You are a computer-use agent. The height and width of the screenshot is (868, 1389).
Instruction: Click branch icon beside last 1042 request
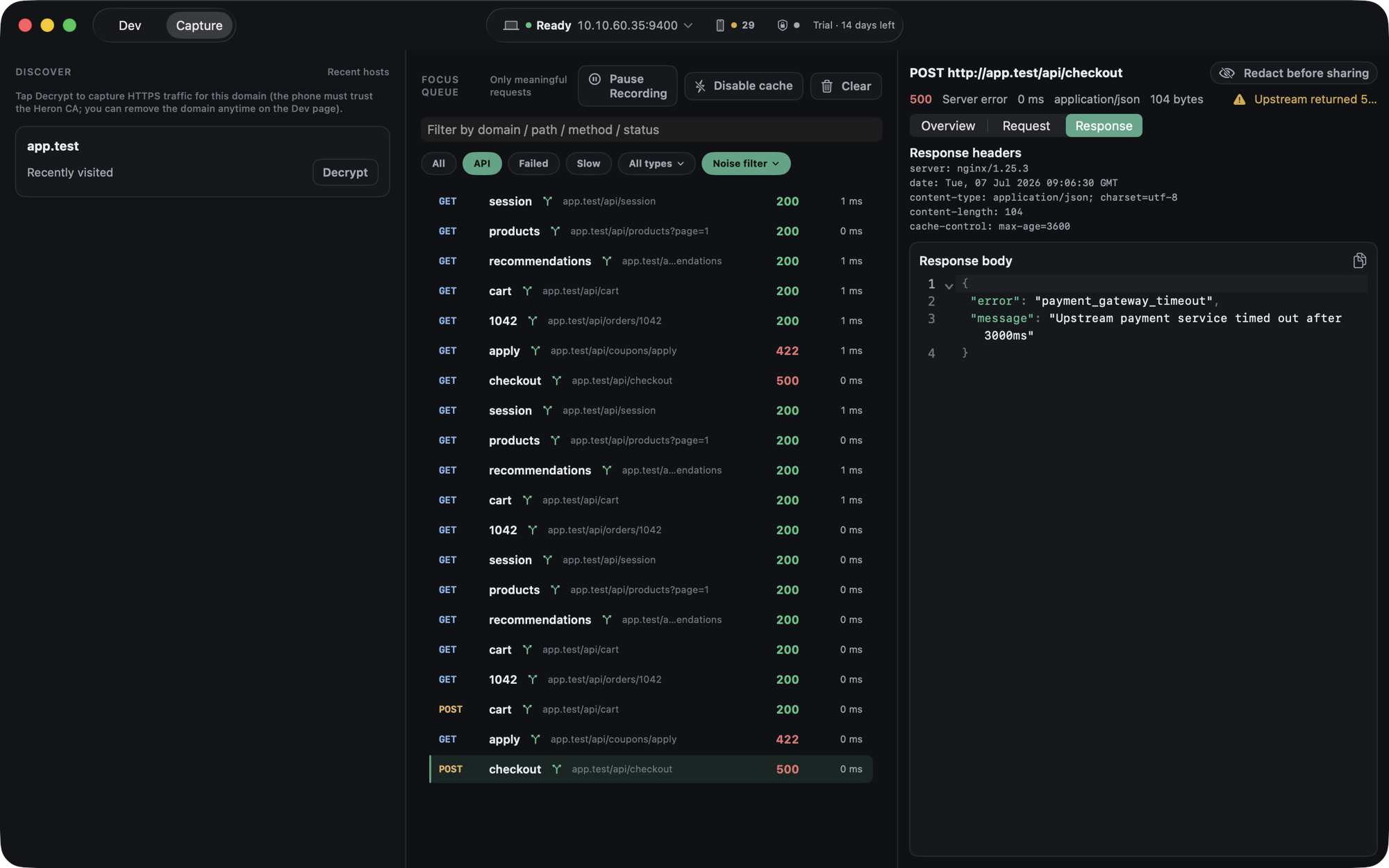click(x=532, y=679)
